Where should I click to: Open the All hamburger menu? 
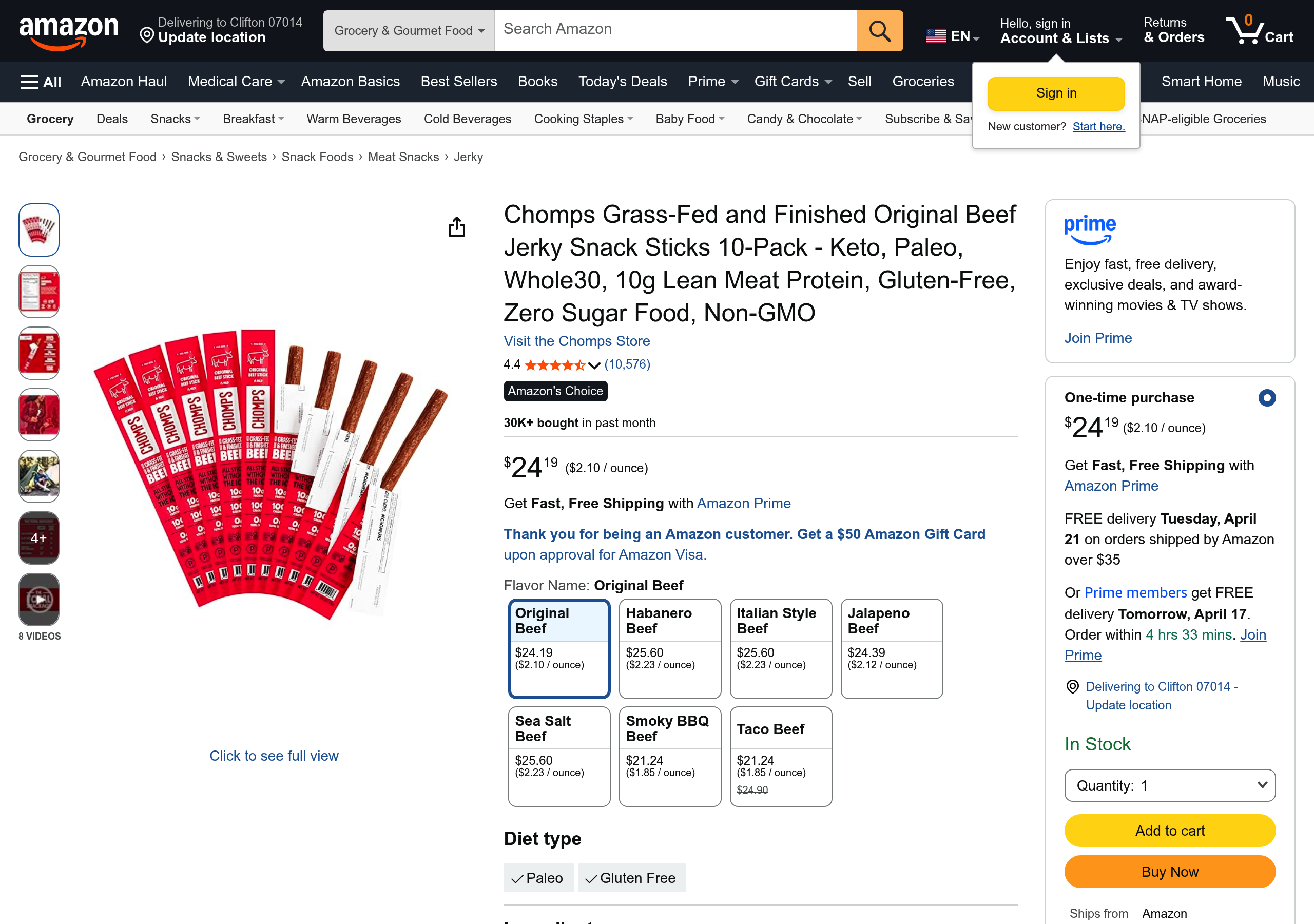40,81
